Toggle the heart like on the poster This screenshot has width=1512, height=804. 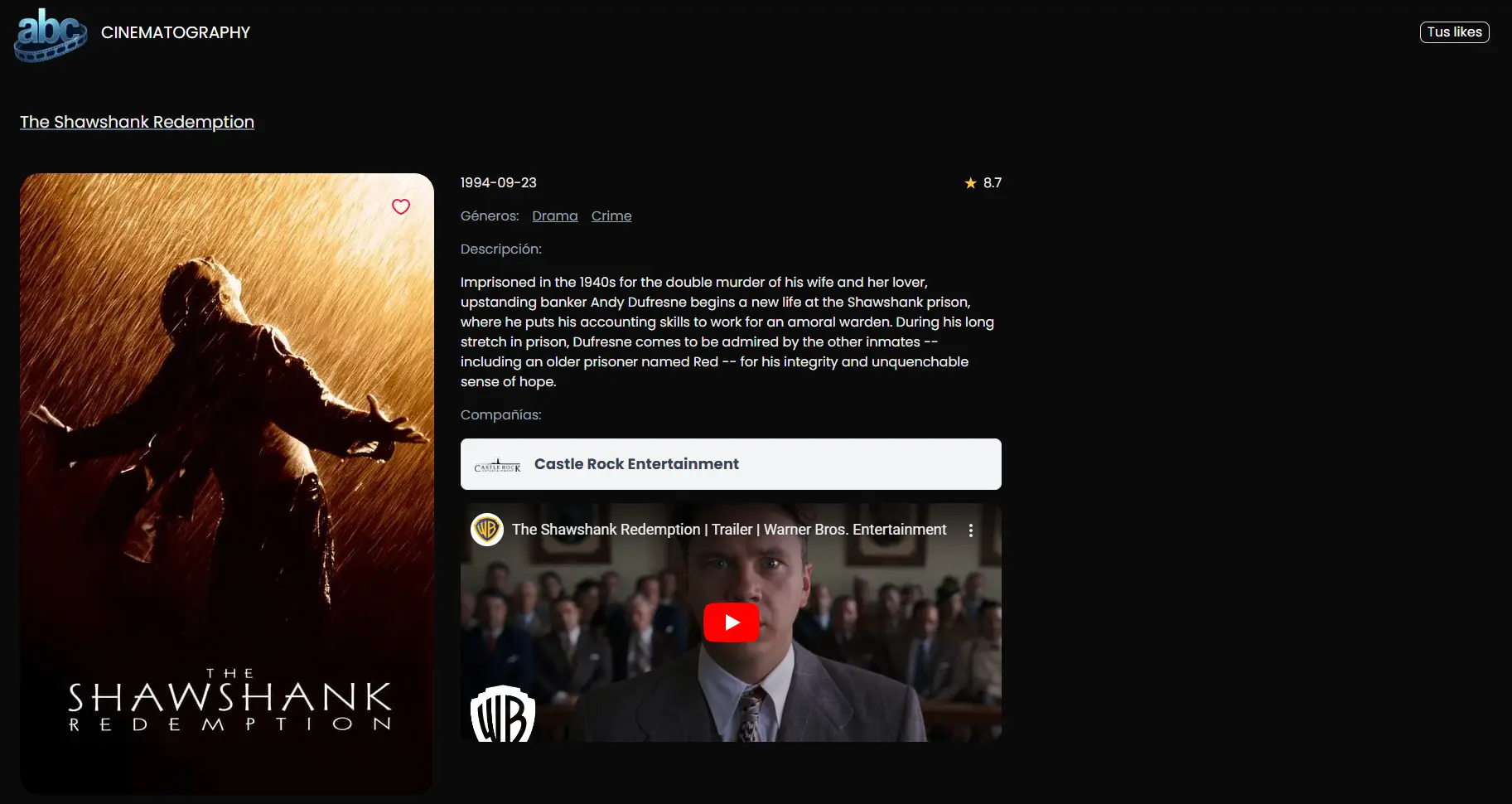(401, 206)
